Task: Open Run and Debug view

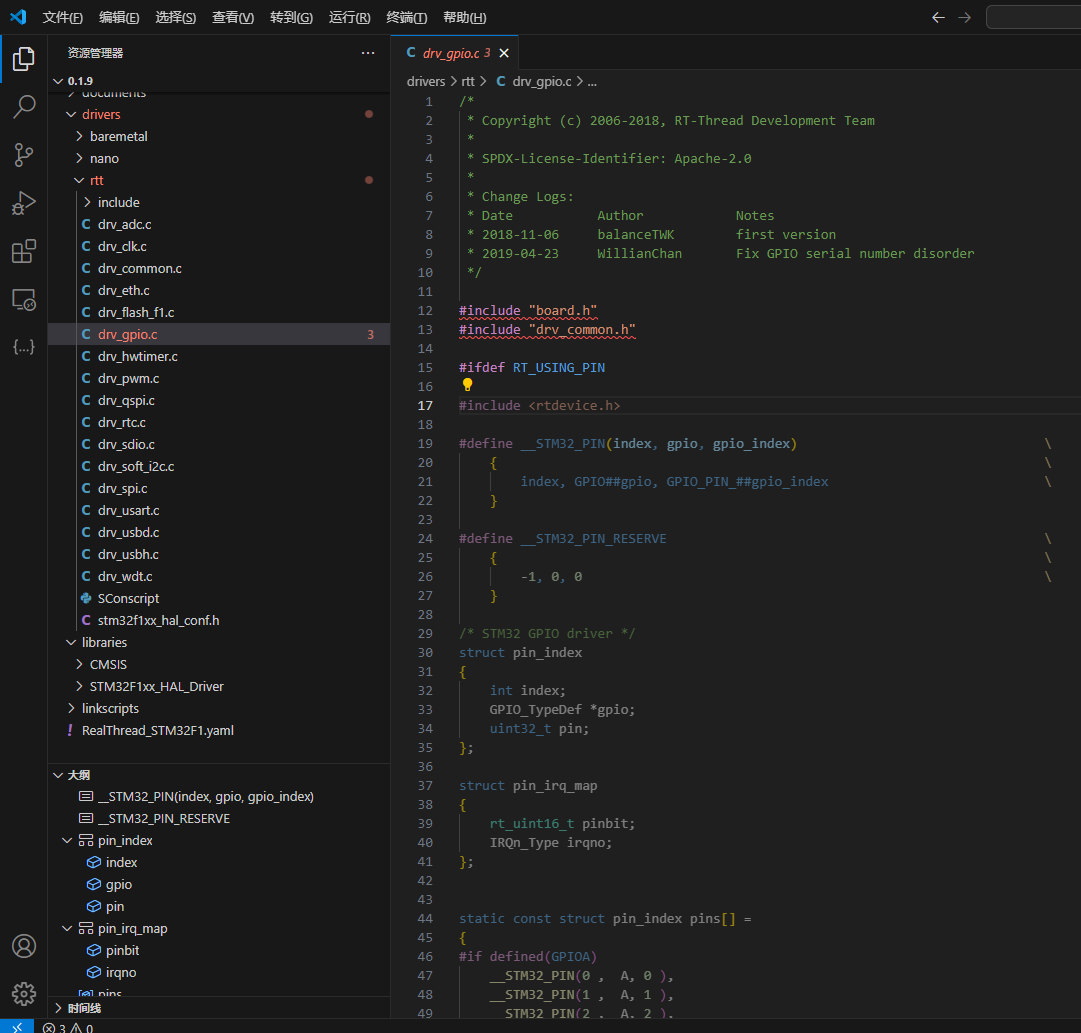Action: (x=24, y=204)
